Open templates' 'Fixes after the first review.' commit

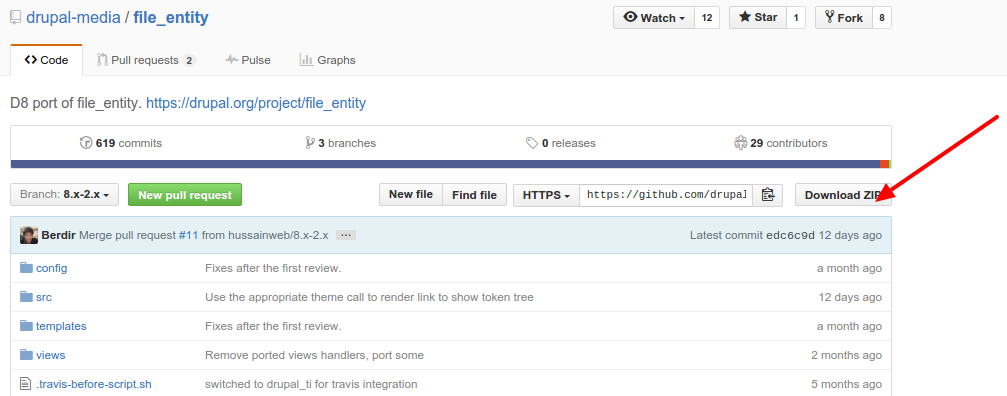click(x=273, y=326)
